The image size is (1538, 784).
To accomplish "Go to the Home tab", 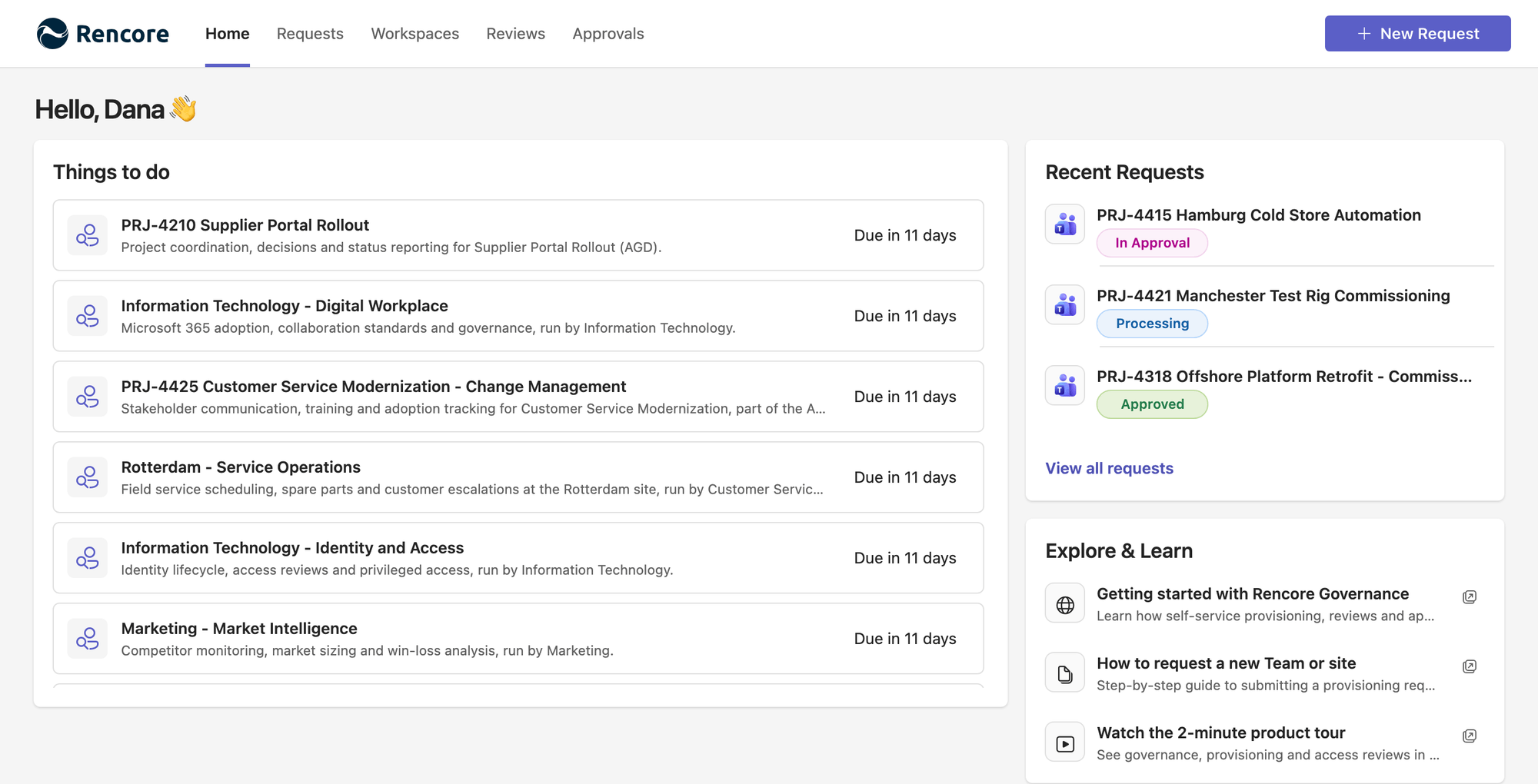I will pos(228,34).
